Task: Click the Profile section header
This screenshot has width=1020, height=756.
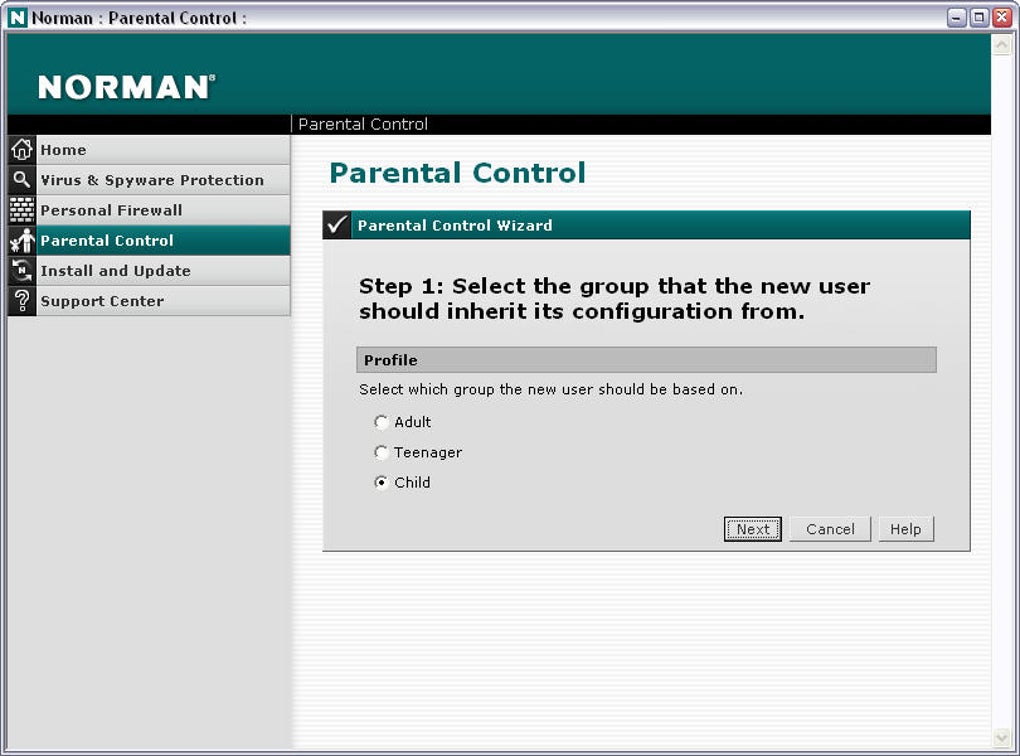Action: [x=646, y=360]
